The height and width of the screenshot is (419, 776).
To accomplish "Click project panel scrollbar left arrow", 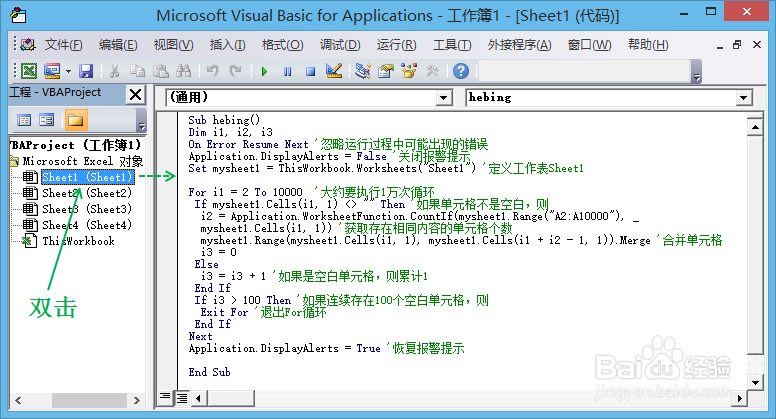I will click(x=18, y=400).
